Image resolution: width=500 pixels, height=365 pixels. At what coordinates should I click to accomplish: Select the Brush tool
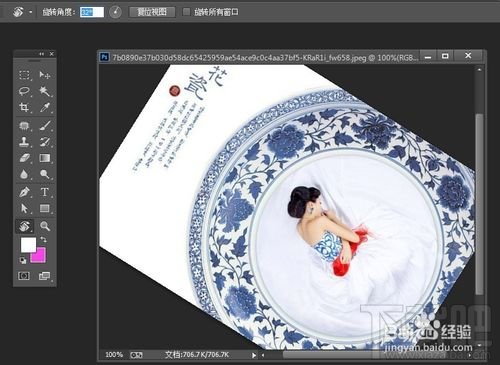(x=44, y=126)
